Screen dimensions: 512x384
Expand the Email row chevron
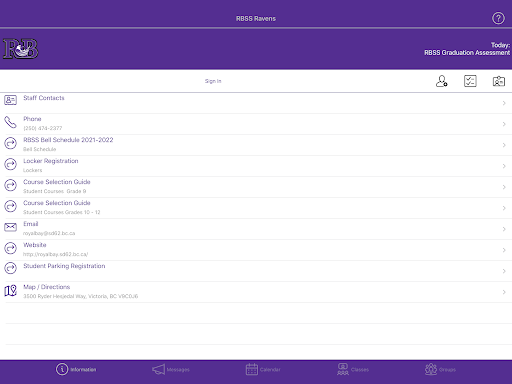(x=504, y=229)
